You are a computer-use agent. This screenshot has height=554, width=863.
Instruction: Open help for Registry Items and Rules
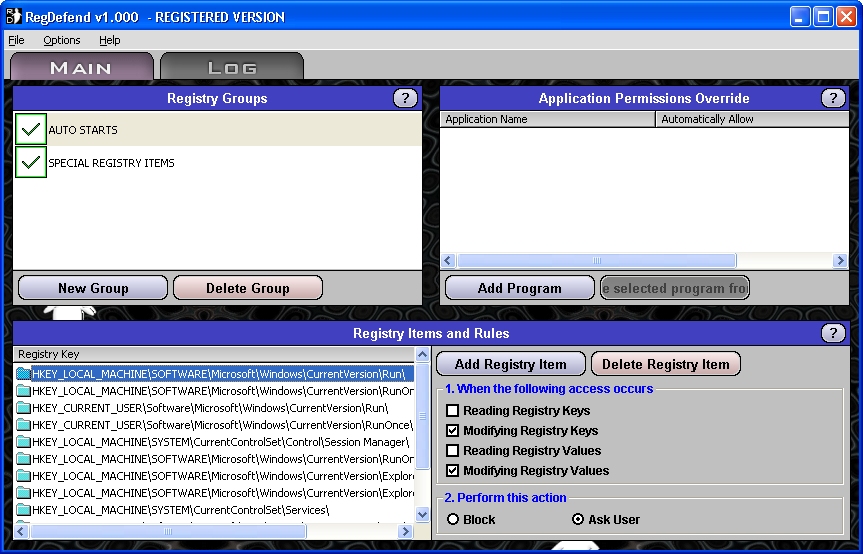[x=833, y=333]
